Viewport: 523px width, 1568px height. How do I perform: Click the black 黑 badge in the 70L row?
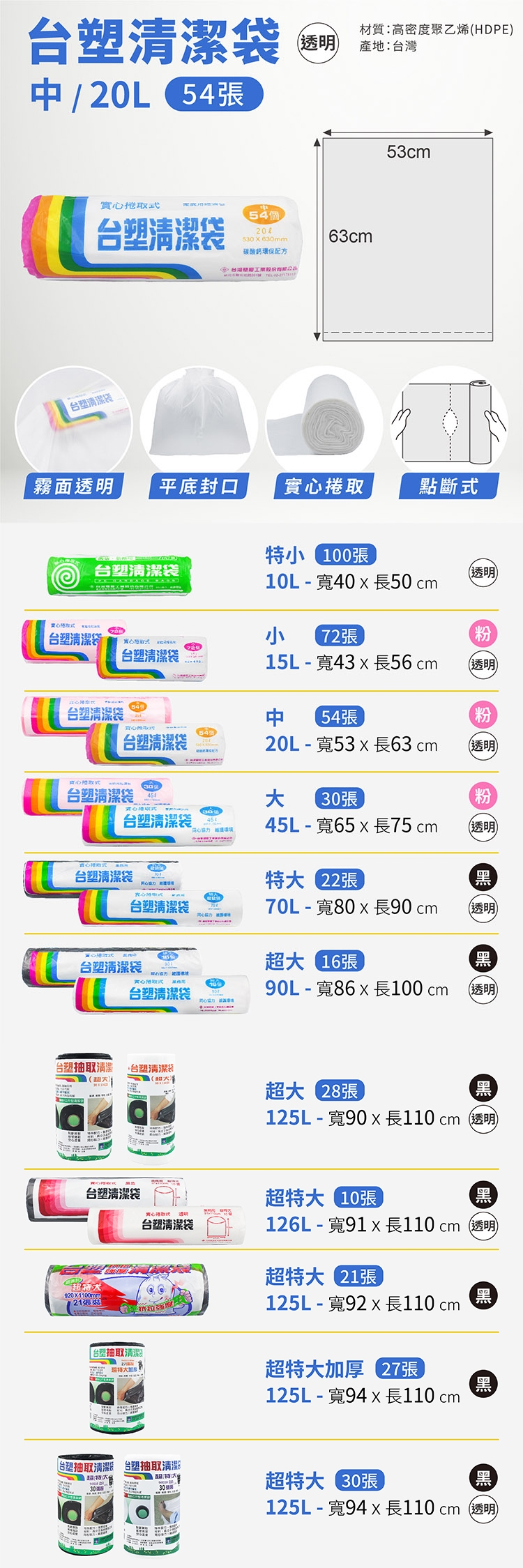483,877
